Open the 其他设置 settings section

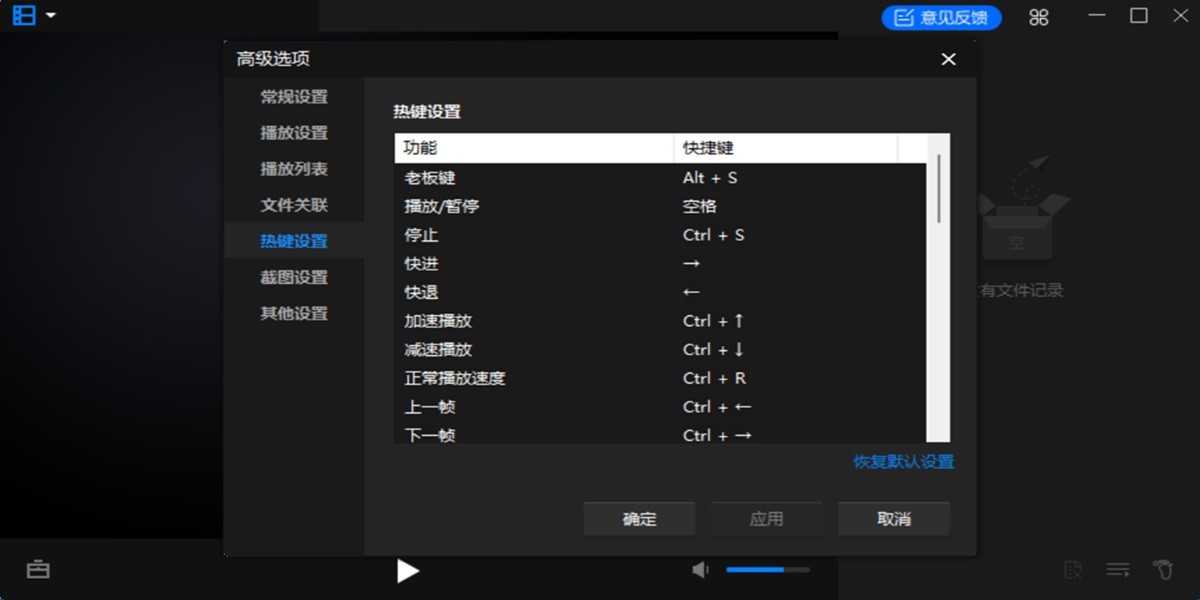295,312
